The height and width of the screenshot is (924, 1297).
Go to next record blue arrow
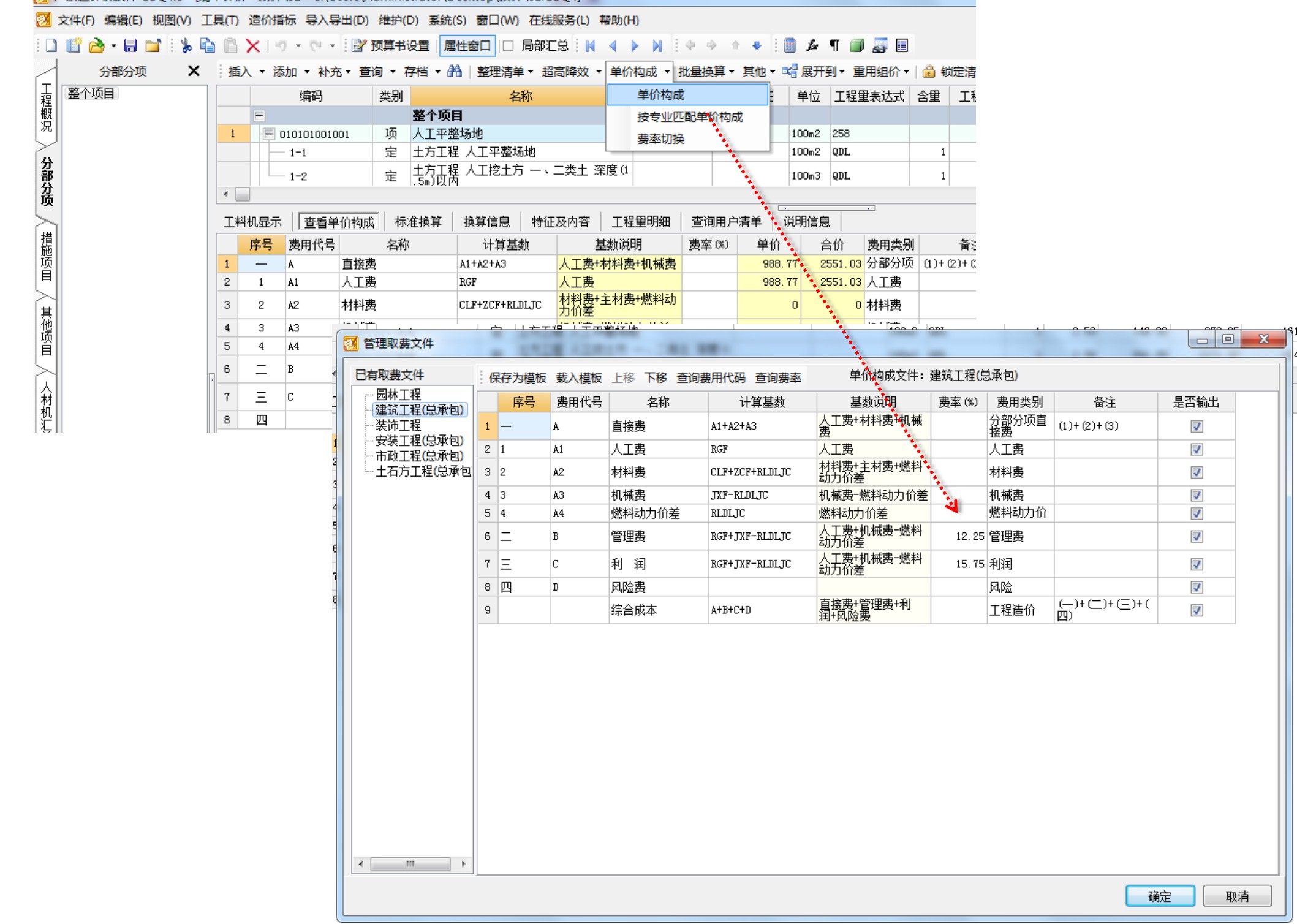[635, 45]
